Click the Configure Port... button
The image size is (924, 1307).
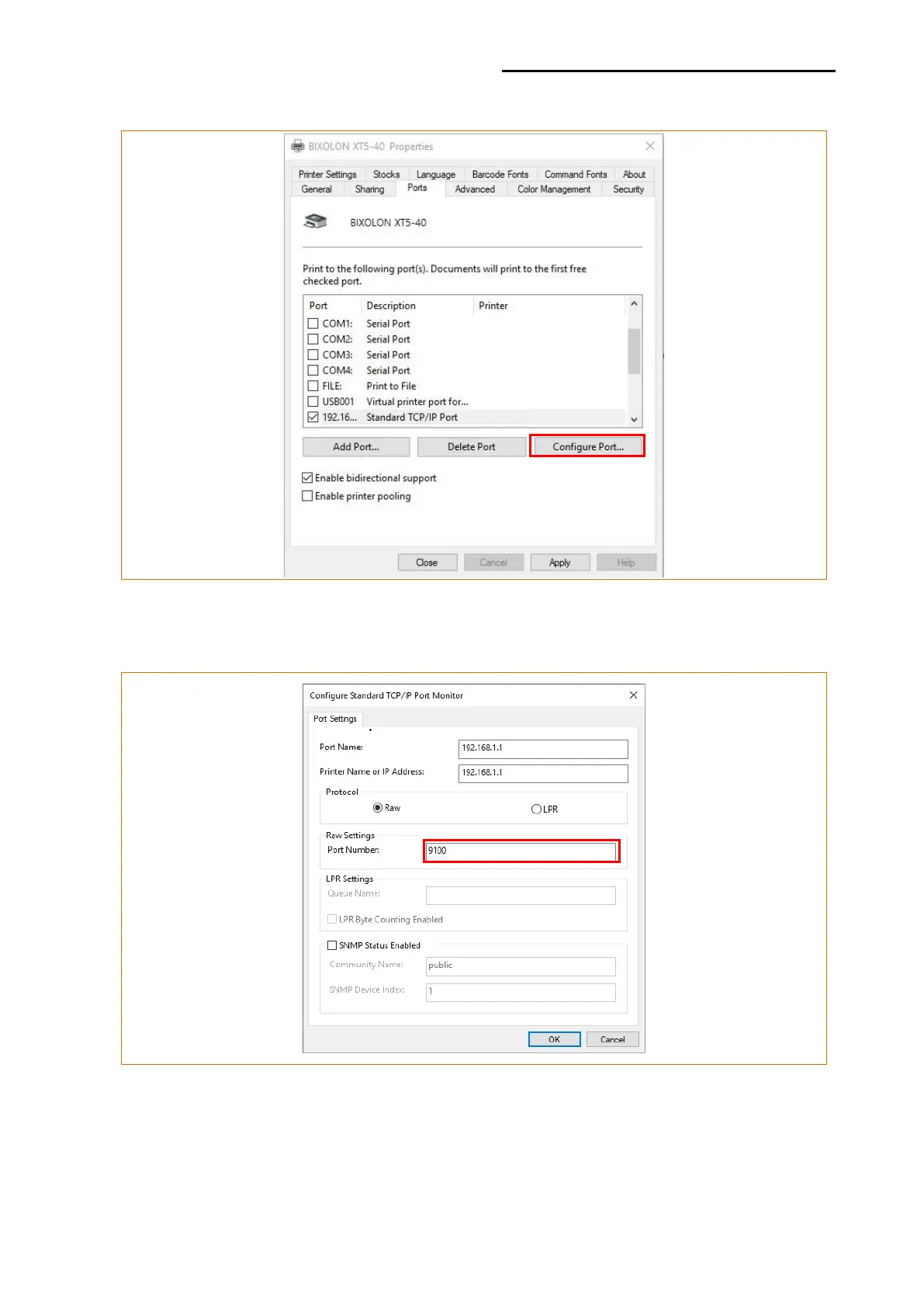[588, 447]
